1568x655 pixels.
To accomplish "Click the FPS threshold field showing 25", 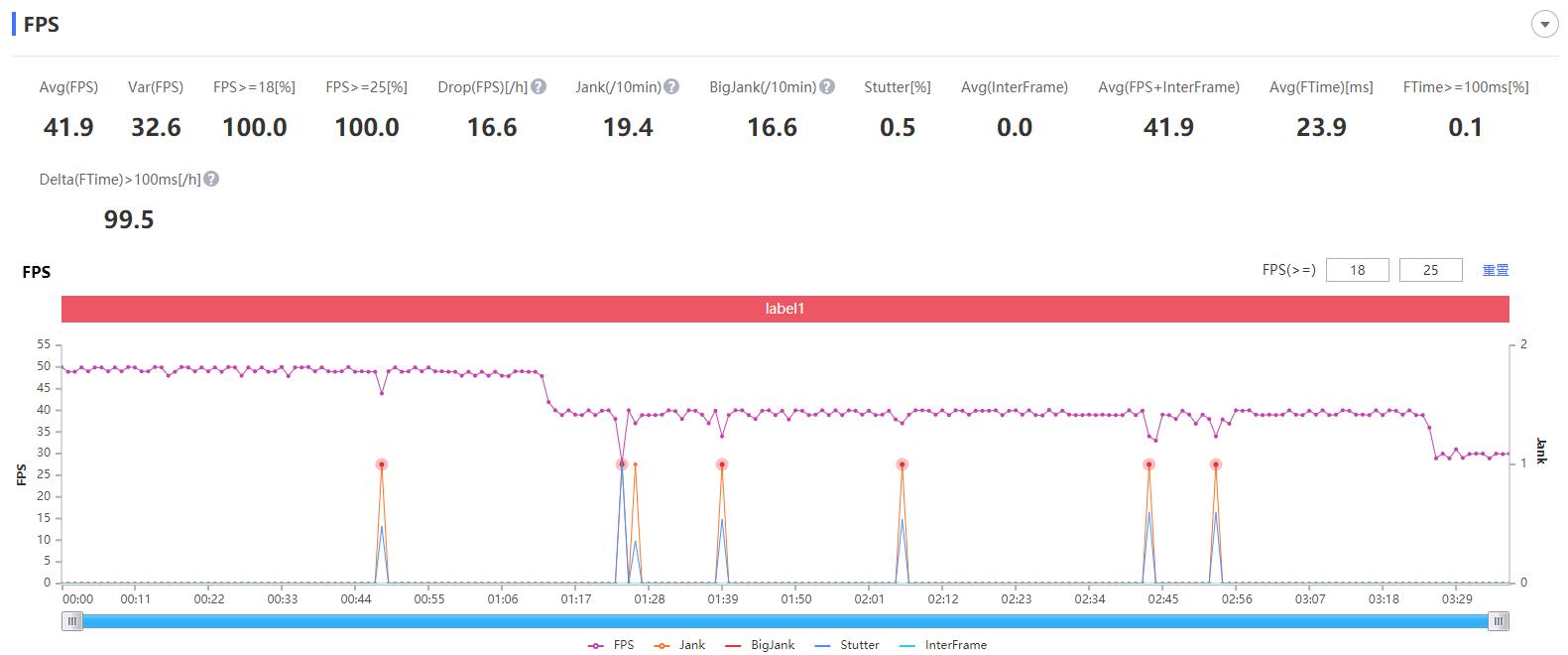I will (x=1430, y=270).
